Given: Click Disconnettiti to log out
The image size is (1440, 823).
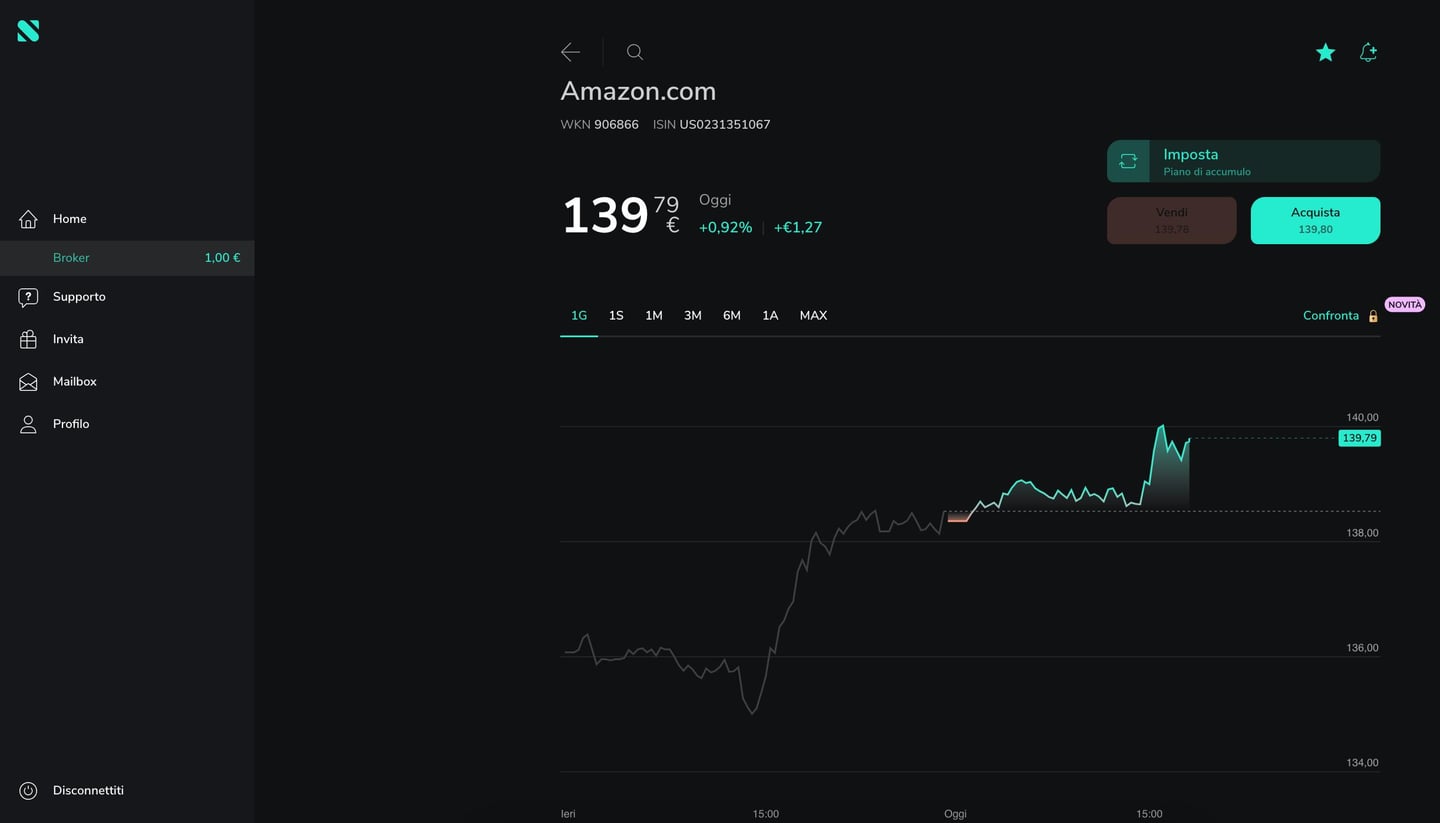Looking at the screenshot, I should click(x=87, y=790).
